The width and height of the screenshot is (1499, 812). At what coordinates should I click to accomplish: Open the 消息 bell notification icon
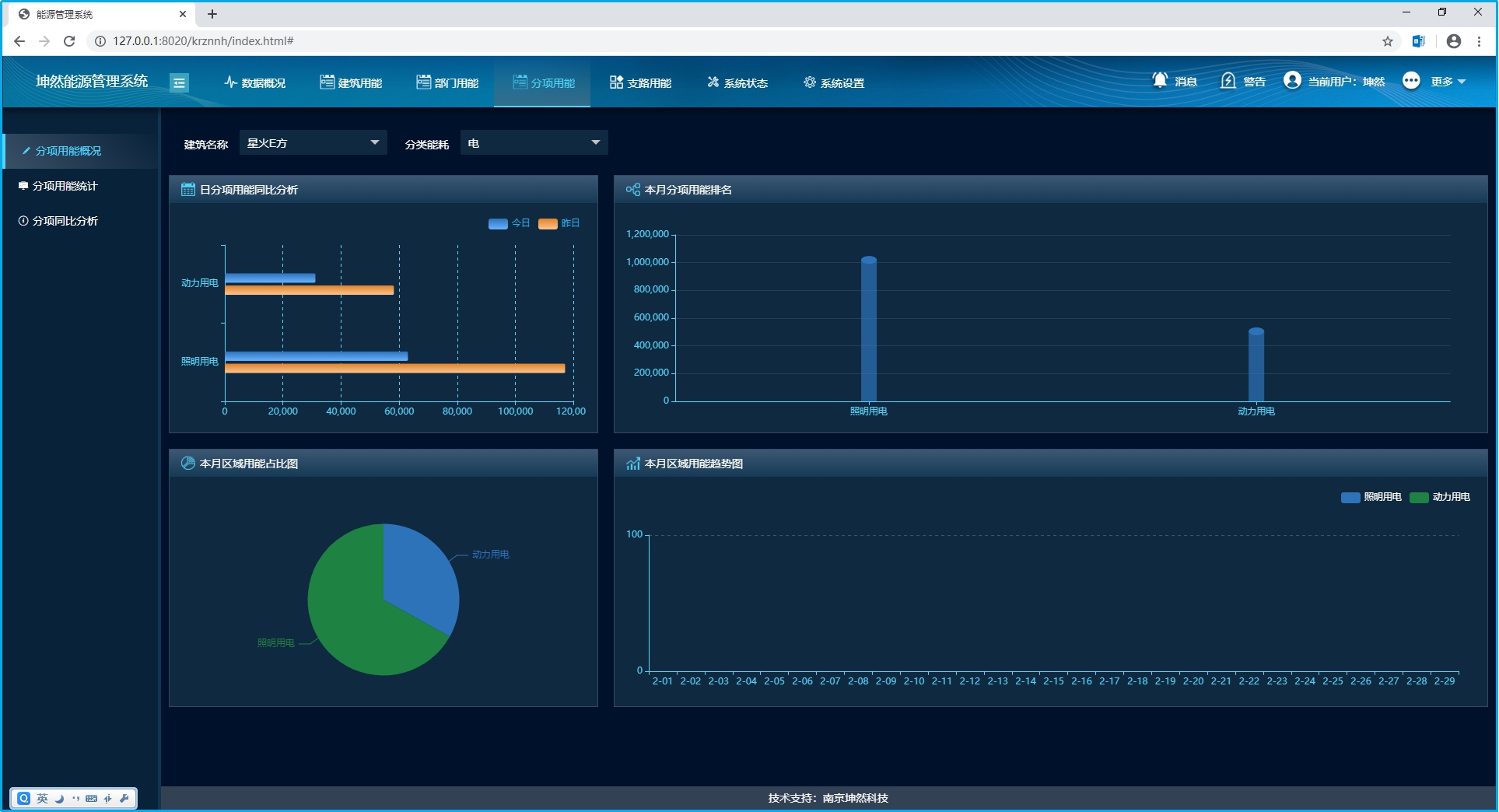(x=1160, y=81)
